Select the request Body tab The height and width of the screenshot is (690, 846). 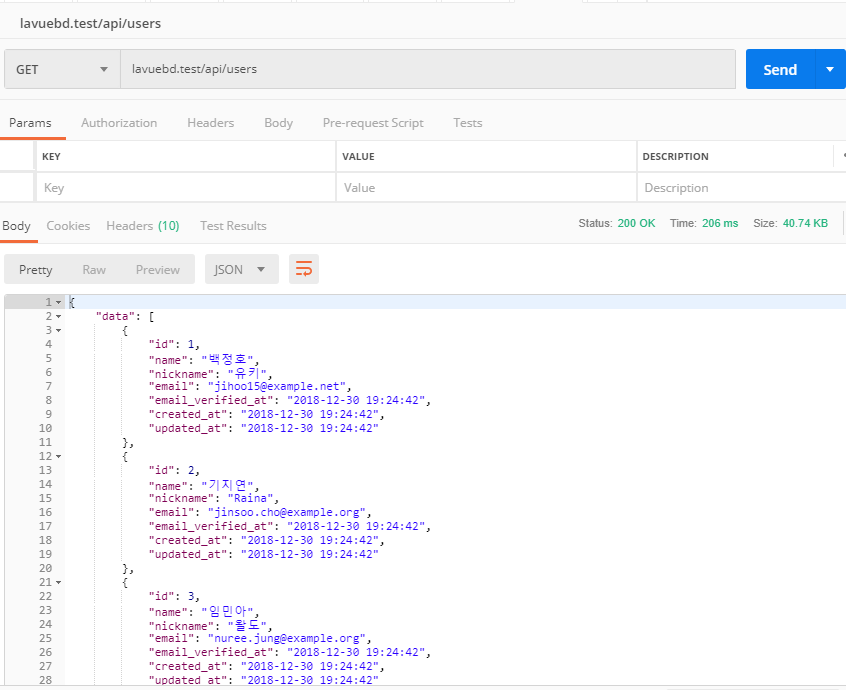tap(278, 123)
